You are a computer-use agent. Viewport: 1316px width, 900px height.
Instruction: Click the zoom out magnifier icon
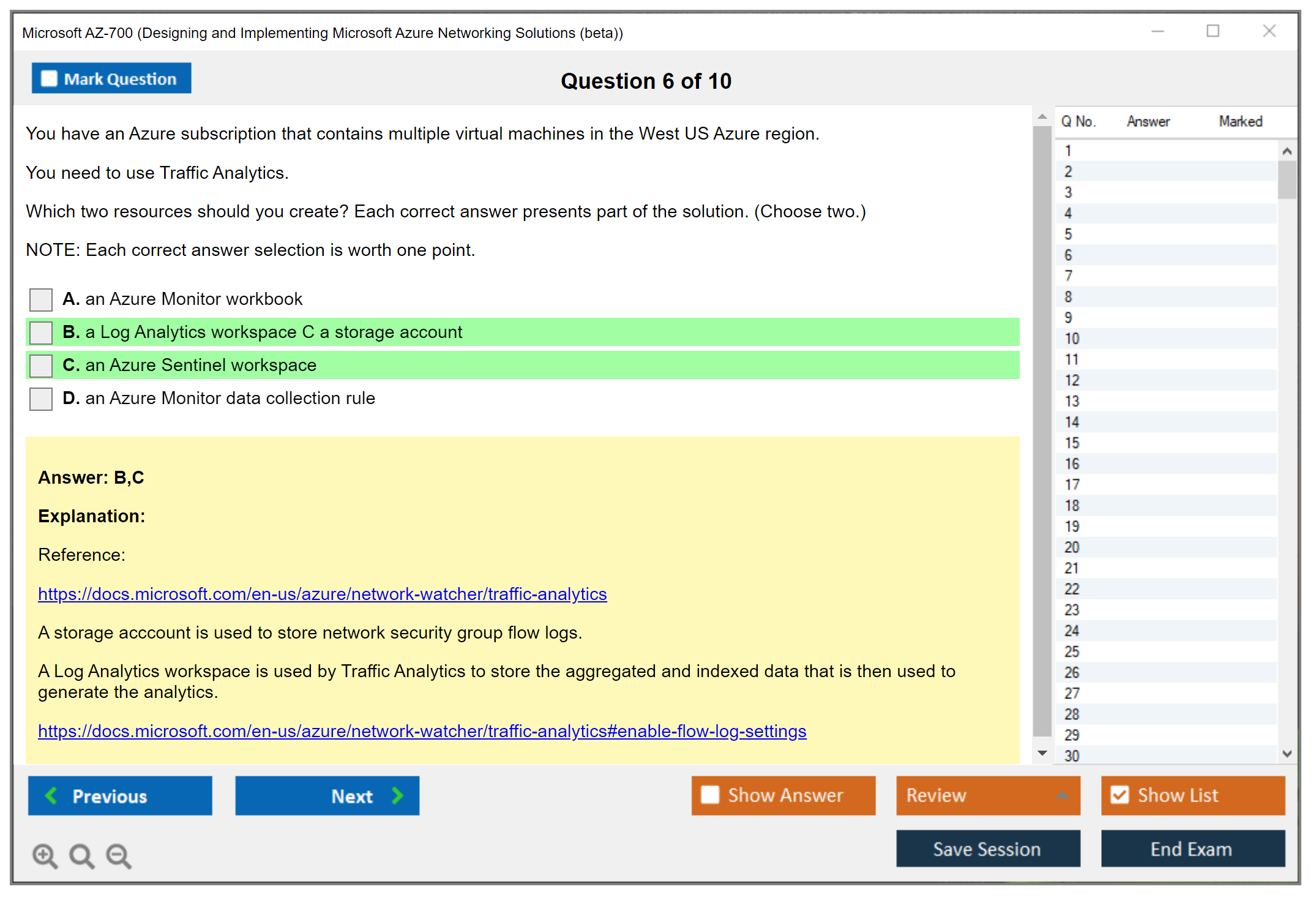pyautogui.click(x=119, y=855)
